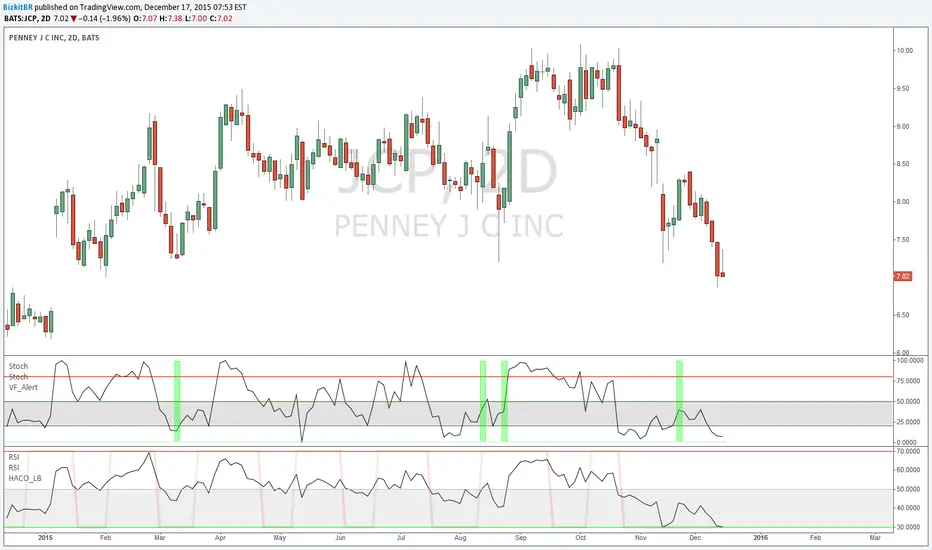Screen dimensions: 932x550
Task: Click the H:7.38 high price value
Action: (171, 18)
